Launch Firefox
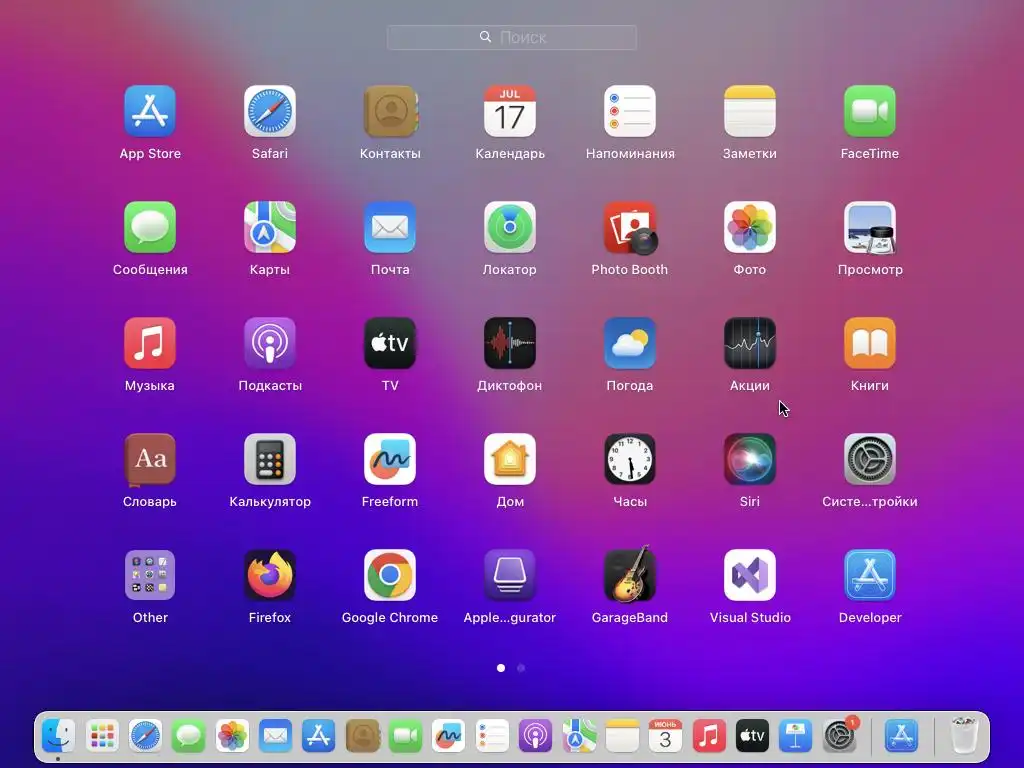 point(270,575)
